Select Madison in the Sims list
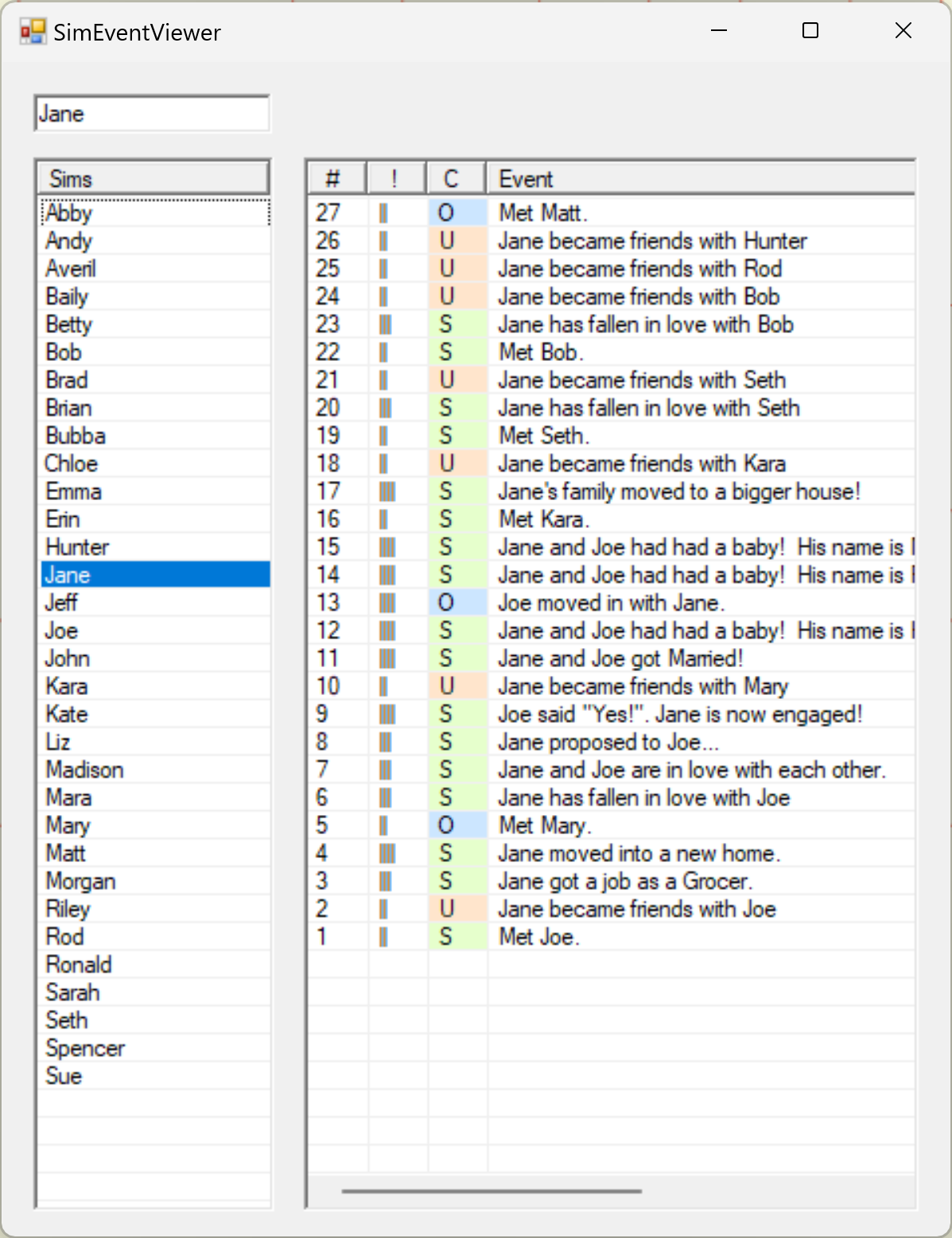 (155, 769)
